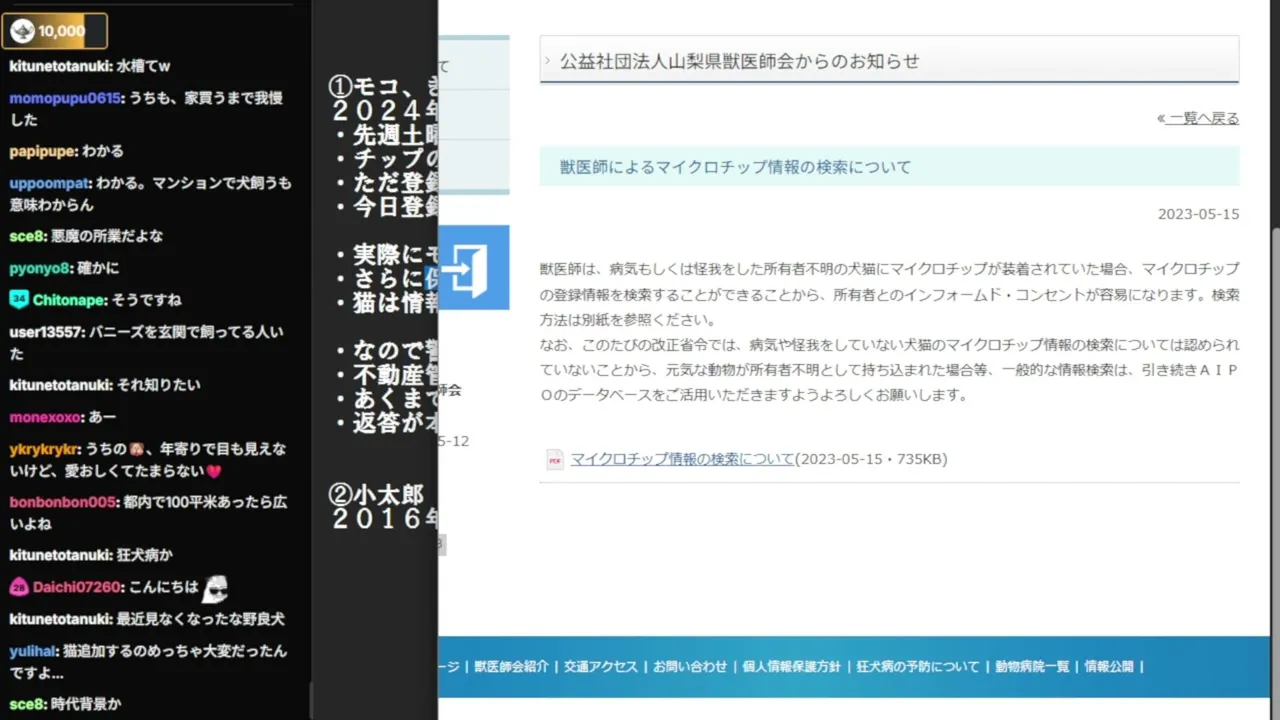This screenshot has width=1280, height=720.
Task: Open the PDF file icon beside the microchip link
Action: click(555, 460)
